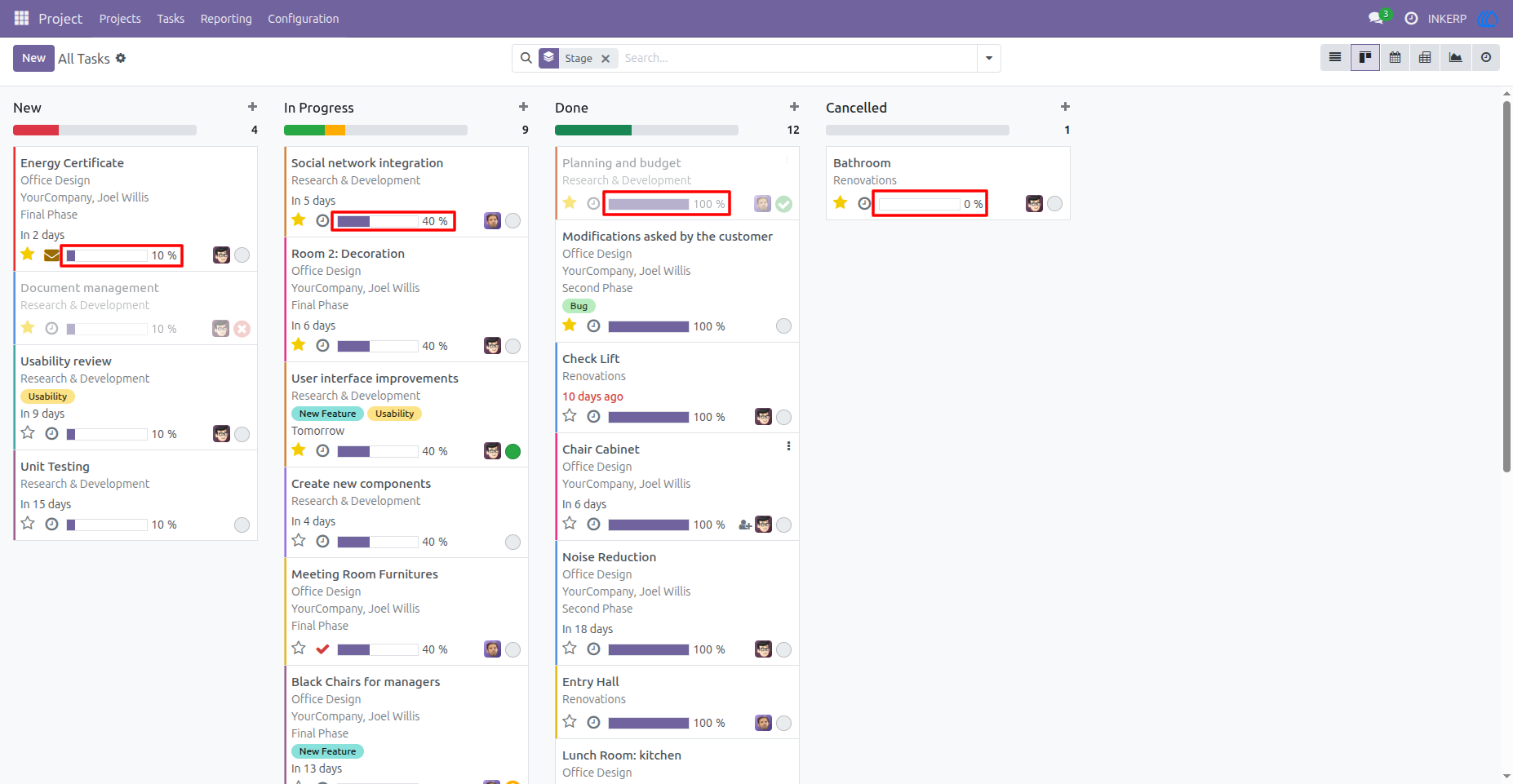Switch to activity view icon
The height and width of the screenshot is (784, 1513).
point(1485,58)
